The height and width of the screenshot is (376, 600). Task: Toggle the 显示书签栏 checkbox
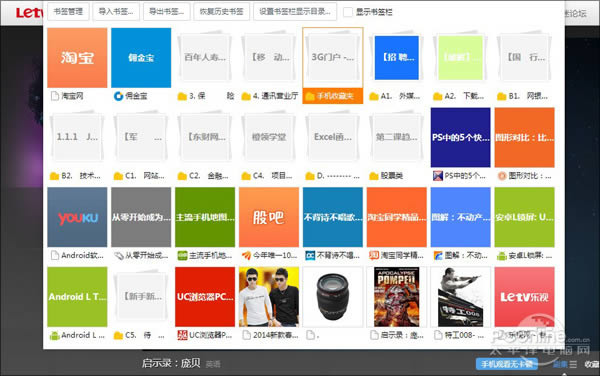(x=348, y=12)
